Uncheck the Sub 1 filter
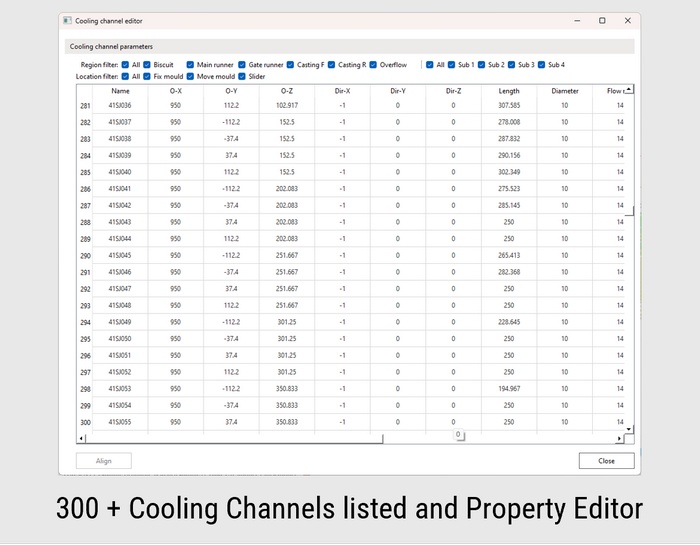 (451, 65)
